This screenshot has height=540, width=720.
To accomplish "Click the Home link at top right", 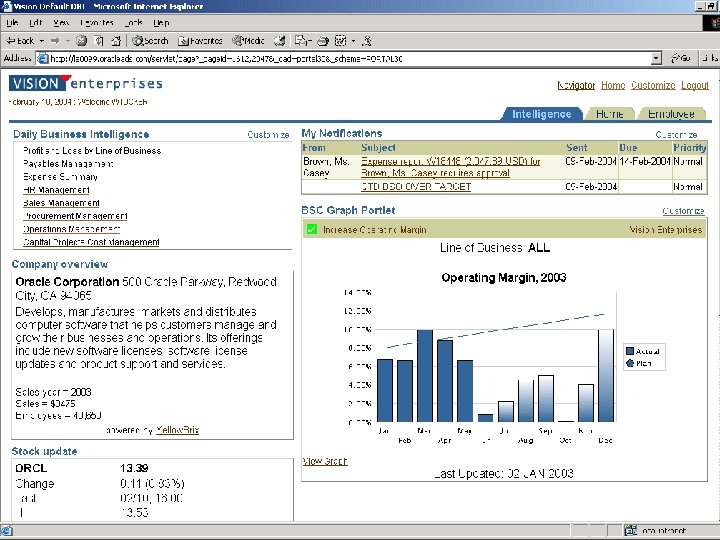I will click(x=613, y=85).
